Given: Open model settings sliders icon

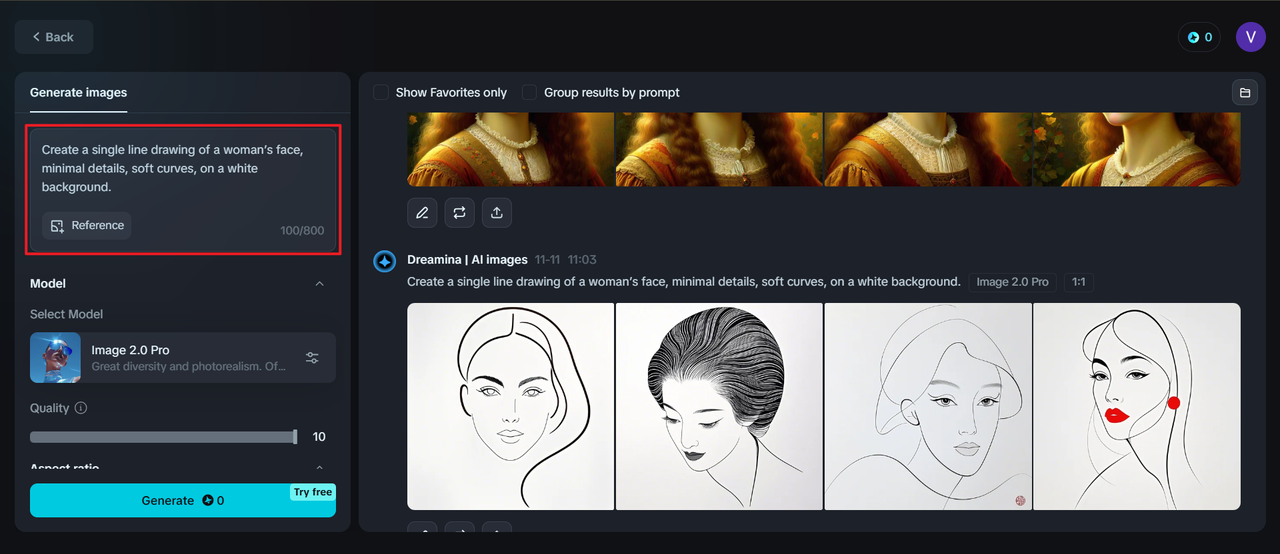Looking at the screenshot, I should click(x=312, y=358).
